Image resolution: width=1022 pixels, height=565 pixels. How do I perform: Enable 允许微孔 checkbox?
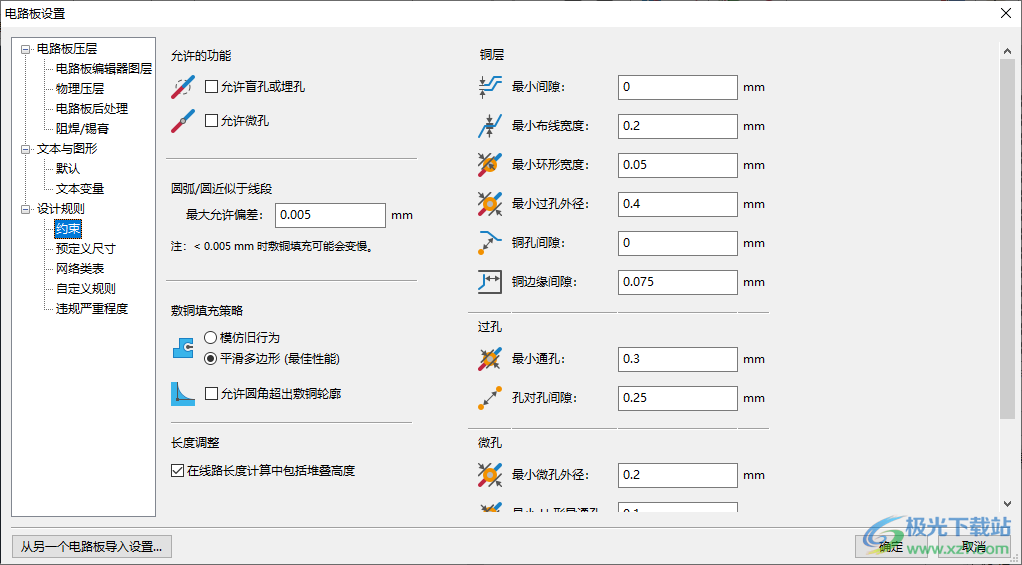click(x=211, y=121)
